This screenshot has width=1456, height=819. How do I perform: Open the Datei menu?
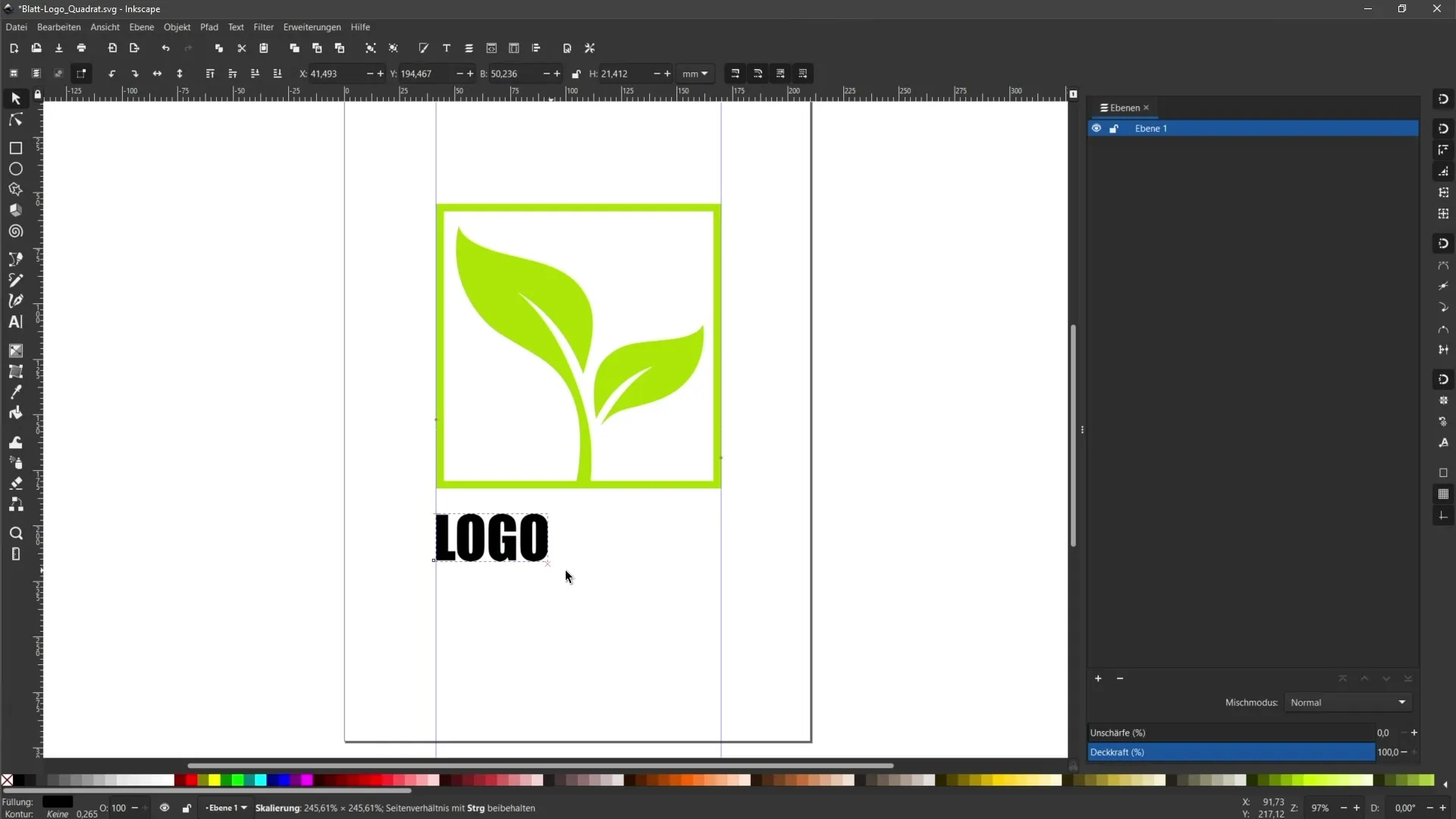(x=15, y=27)
